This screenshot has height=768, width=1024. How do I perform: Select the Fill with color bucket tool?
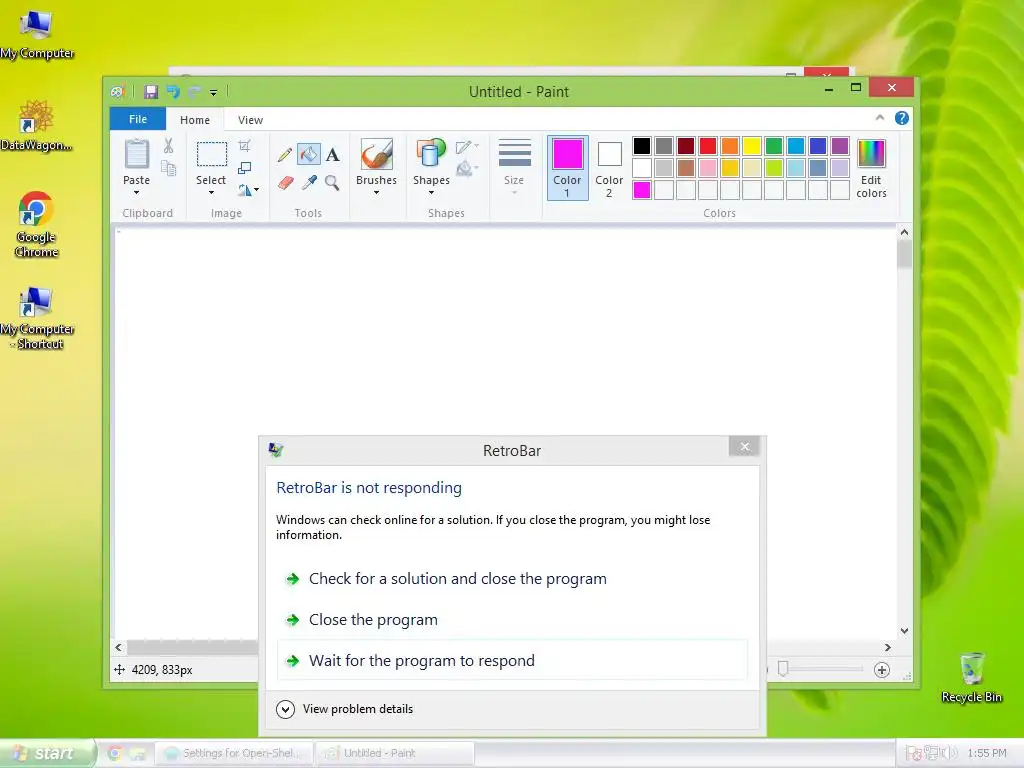pos(308,155)
